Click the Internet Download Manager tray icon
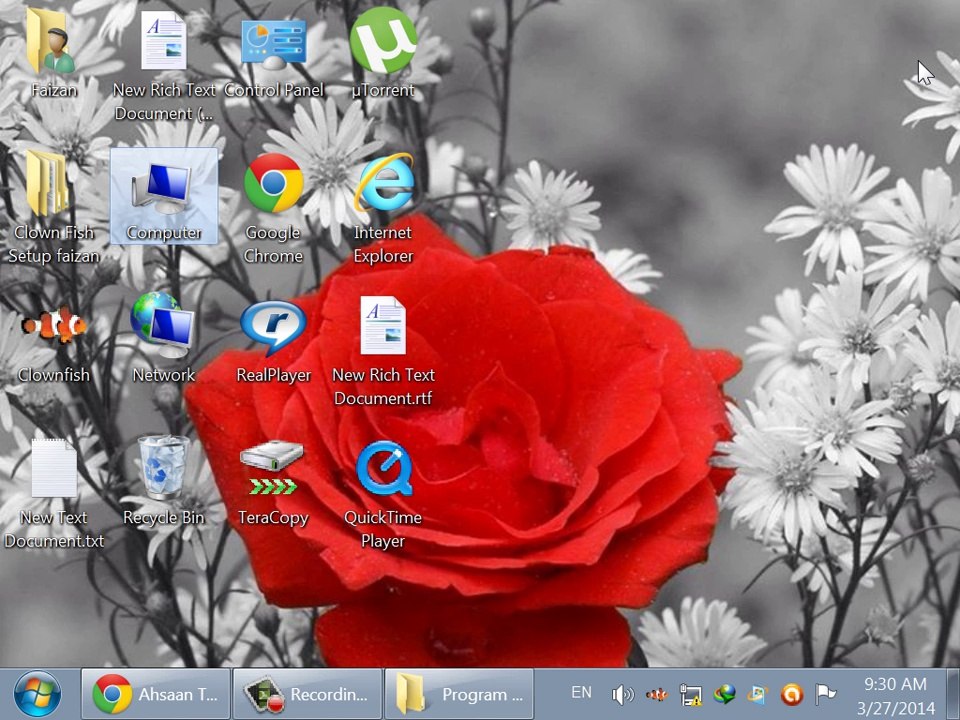Viewport: 960px width, 720px height. [724, 694]
